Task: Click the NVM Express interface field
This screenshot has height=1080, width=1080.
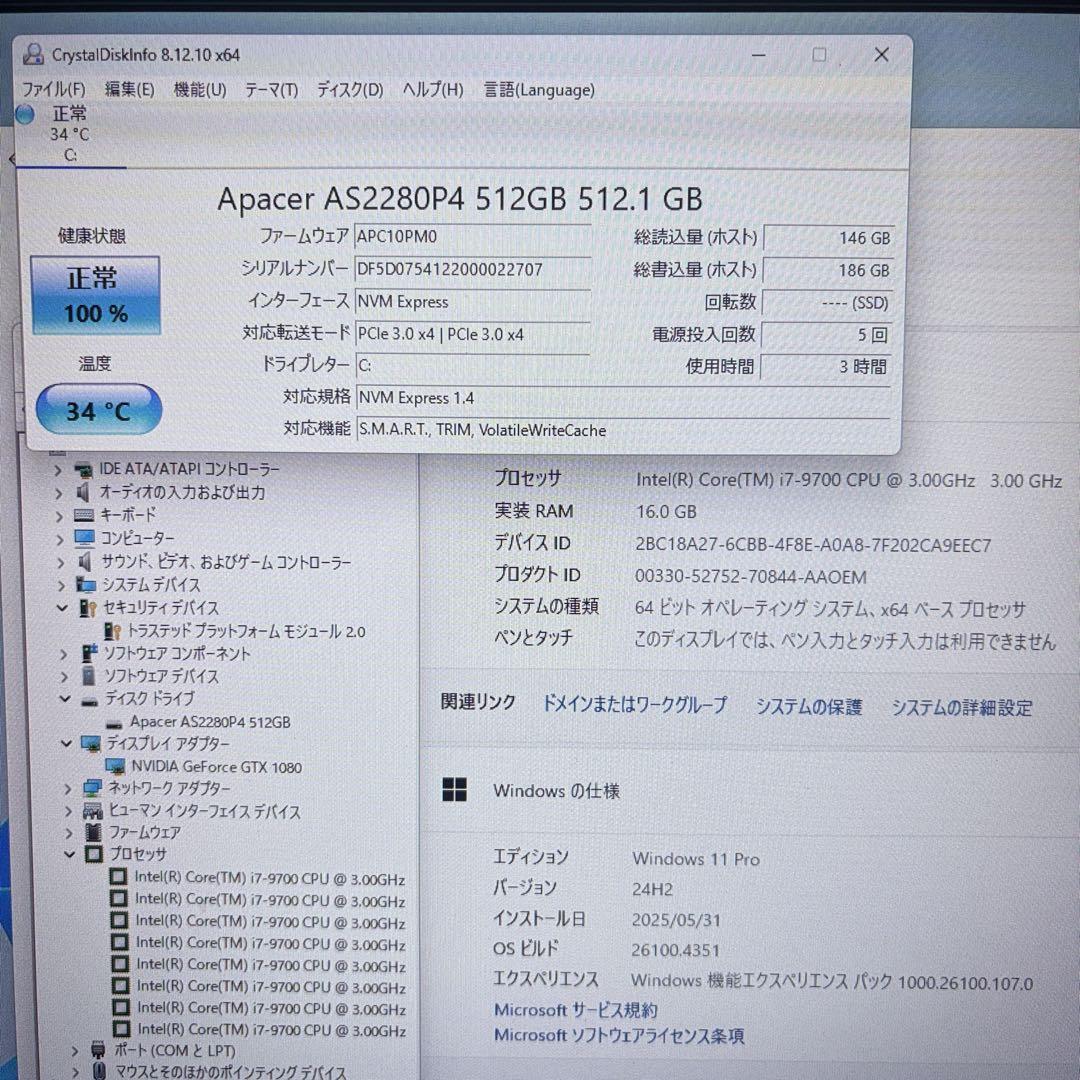Action: click(472, 301)
